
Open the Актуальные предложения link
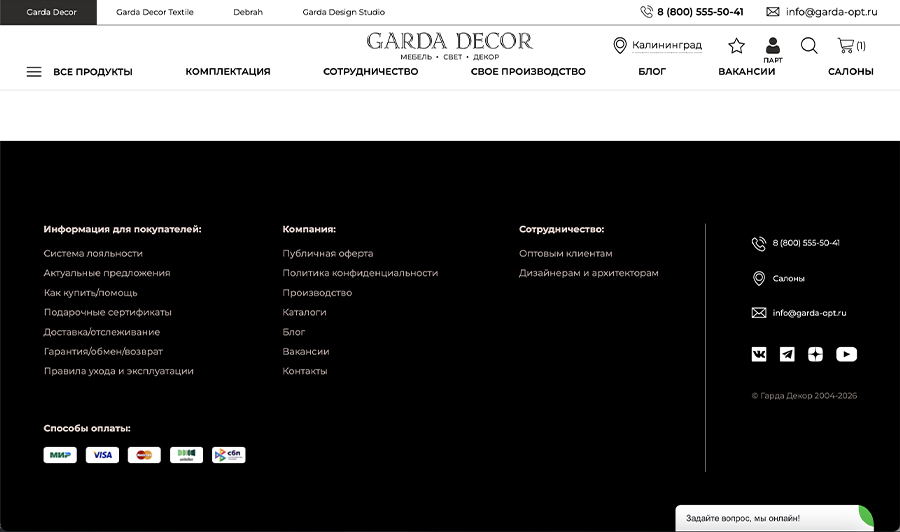coord(107,273)
